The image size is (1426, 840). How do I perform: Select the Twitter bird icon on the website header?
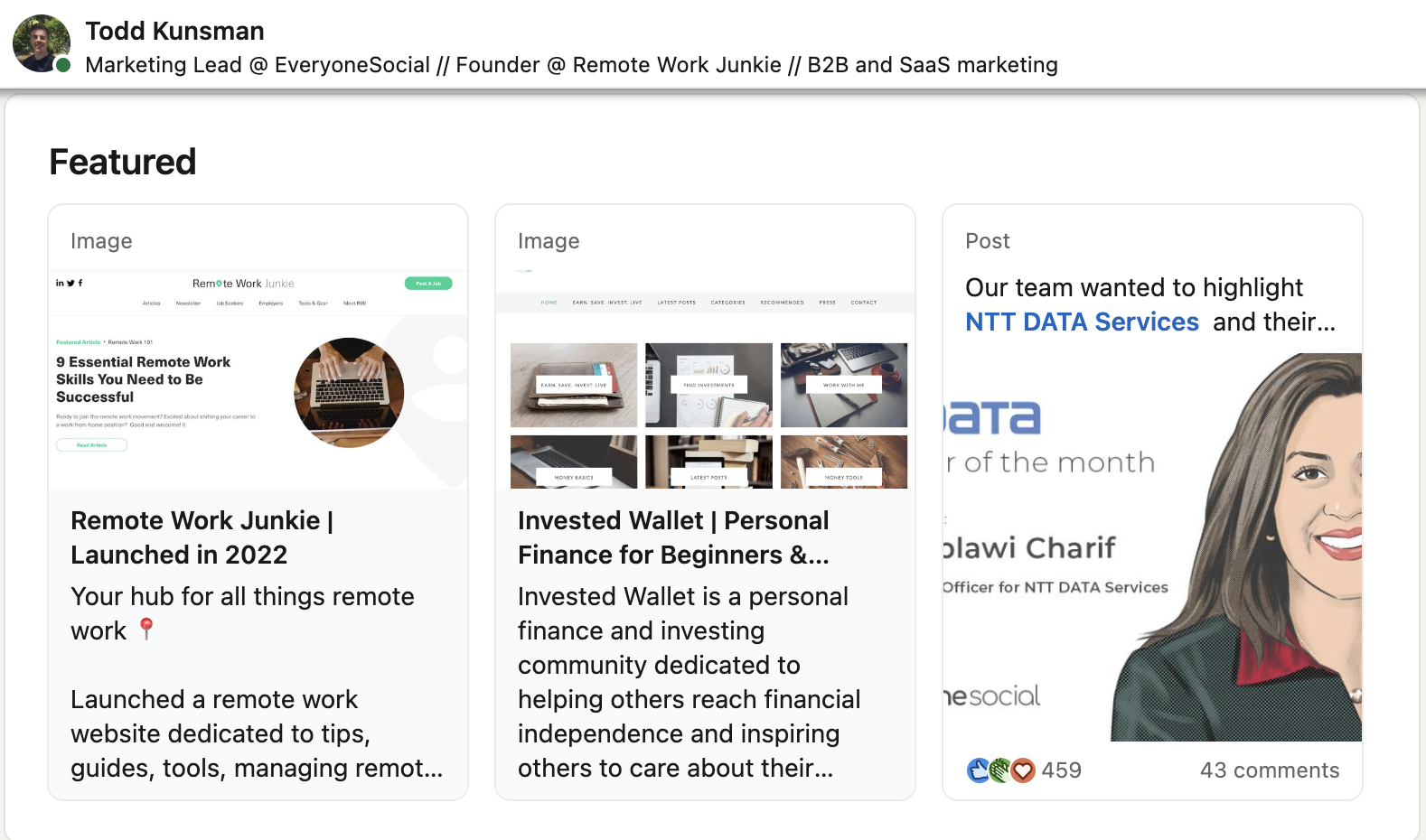tap(70, 283)
